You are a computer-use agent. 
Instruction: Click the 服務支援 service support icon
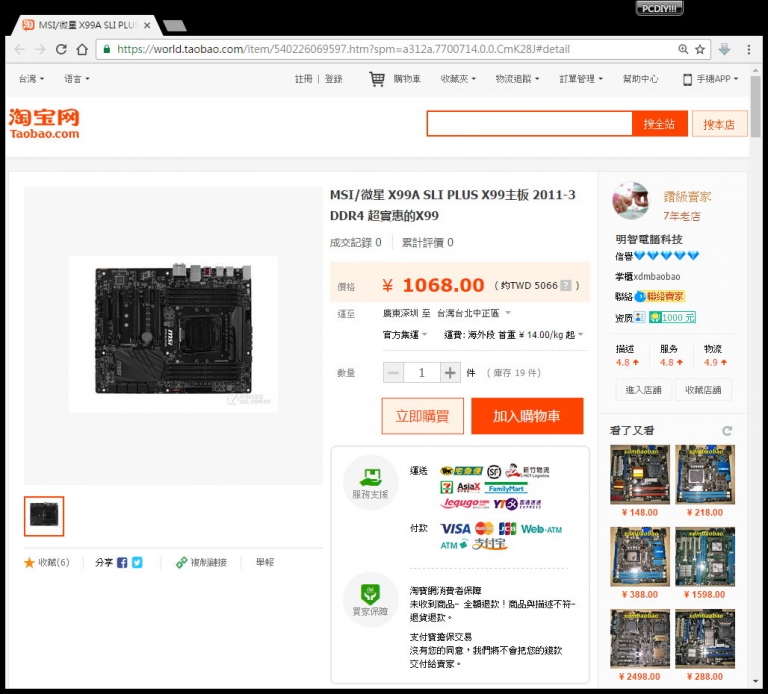pos(370,482)
